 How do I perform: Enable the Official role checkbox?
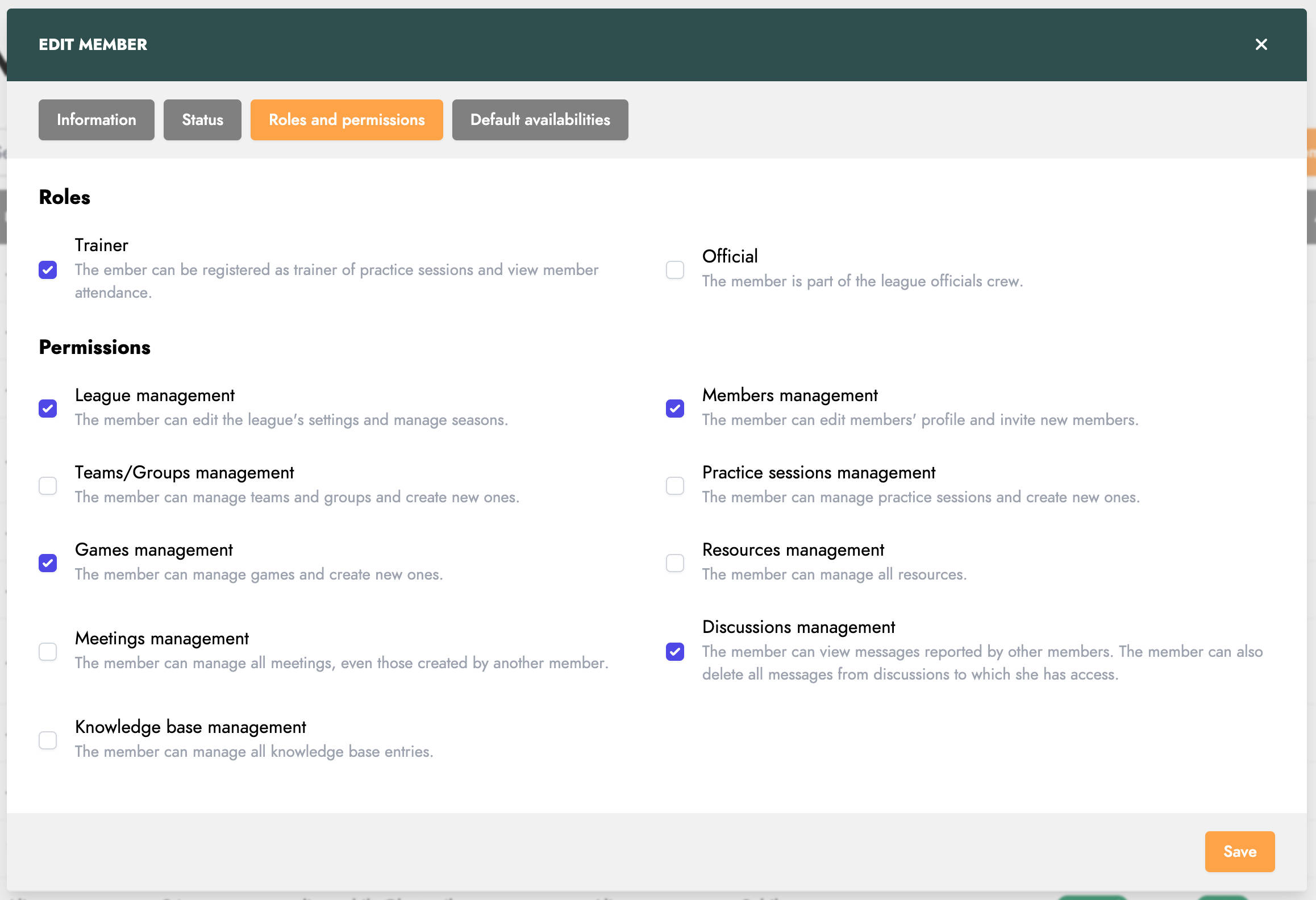point(675,270)
